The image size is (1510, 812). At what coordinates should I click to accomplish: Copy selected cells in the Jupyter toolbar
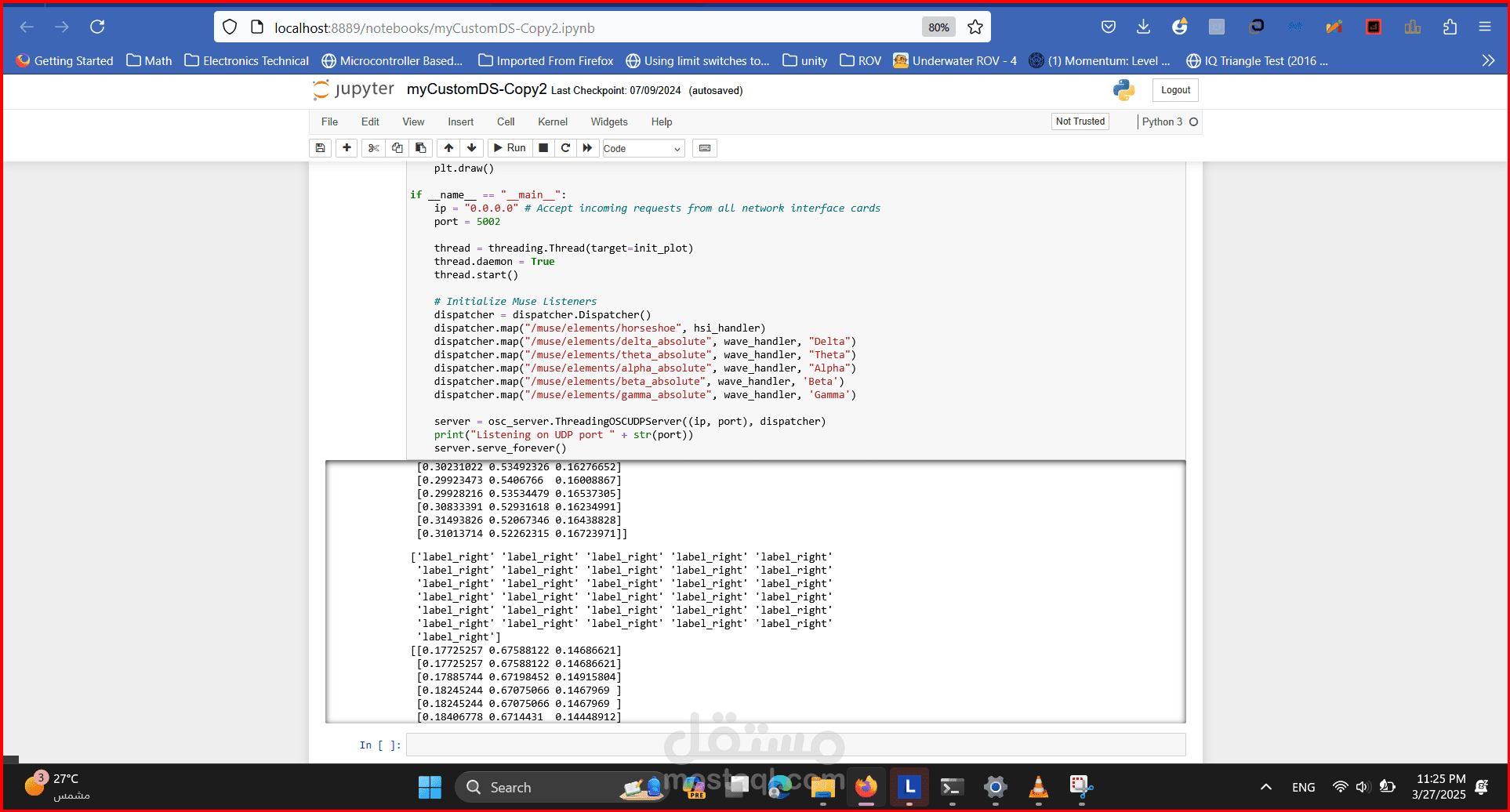[397, 148]
